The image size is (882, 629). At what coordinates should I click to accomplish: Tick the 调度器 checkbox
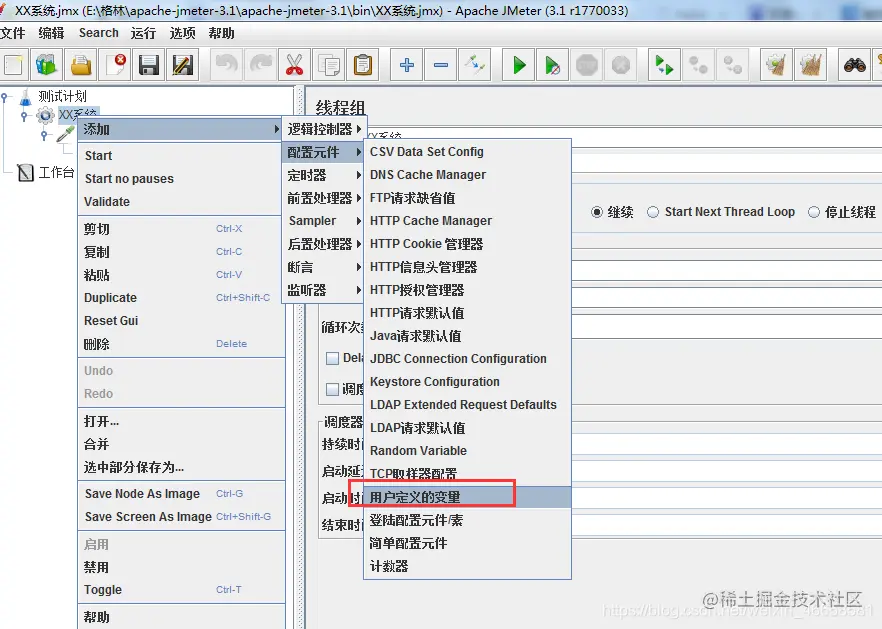332,389
